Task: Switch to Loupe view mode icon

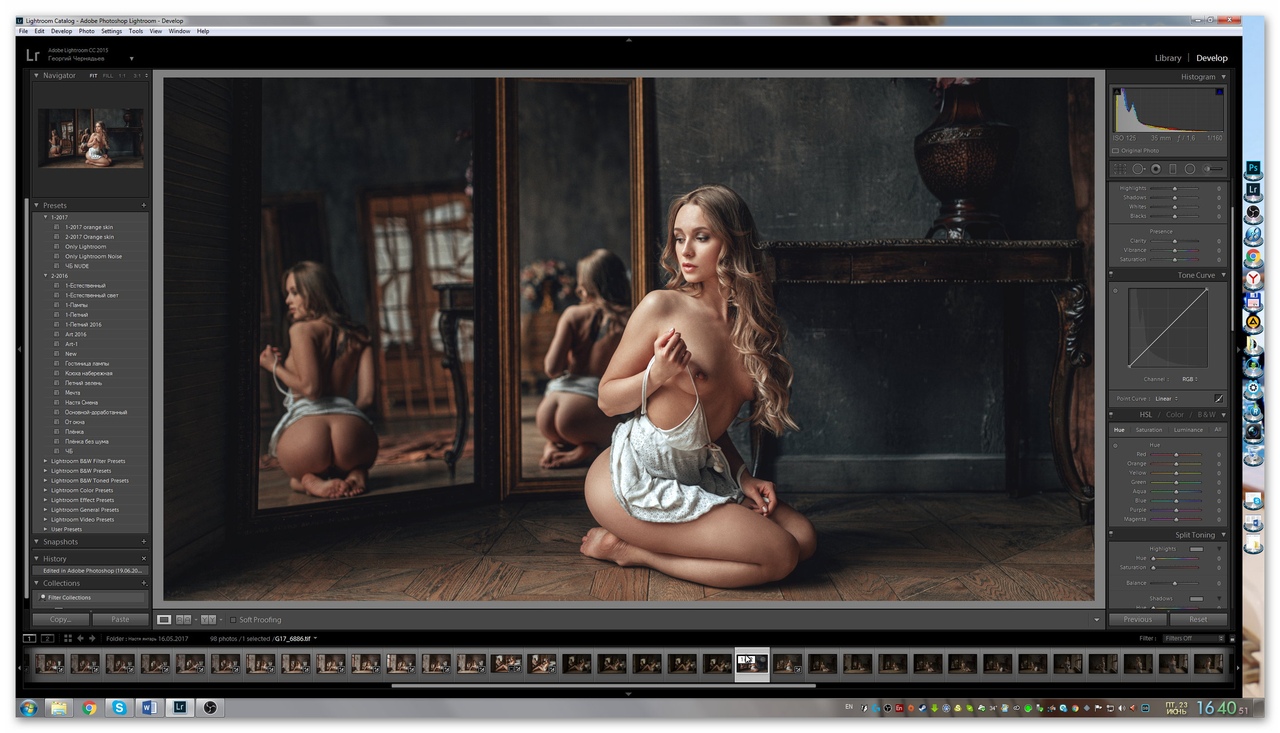Action: (165, 620)
